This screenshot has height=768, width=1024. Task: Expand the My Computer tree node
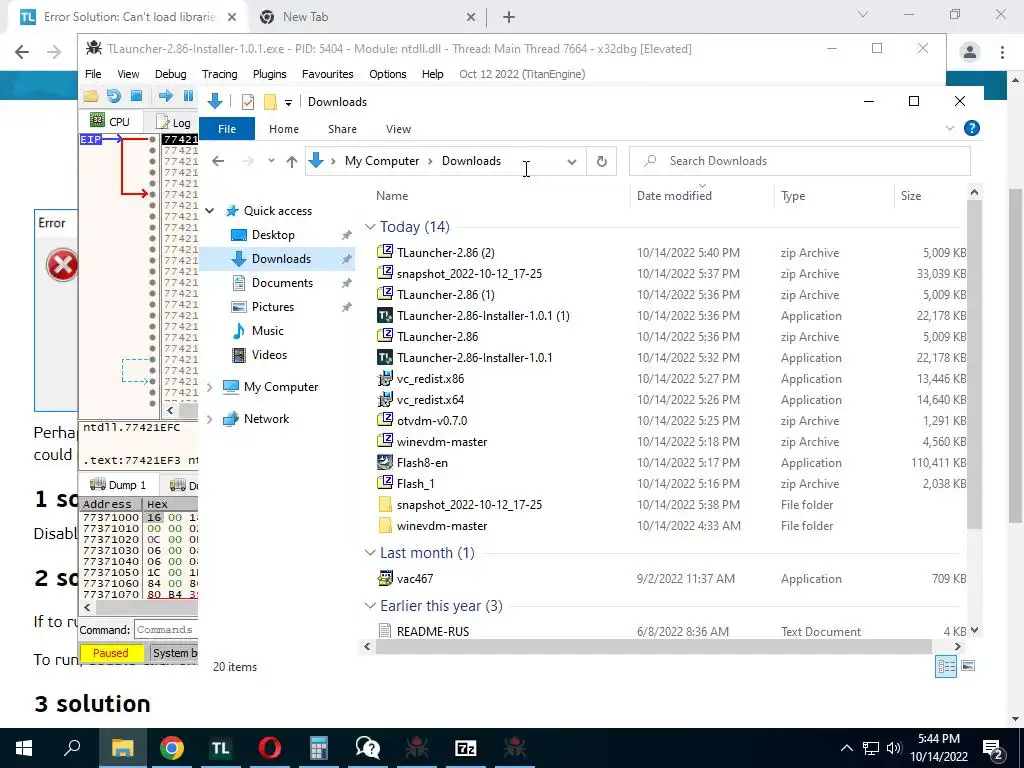pyautogui.click(x=210, y=387)
